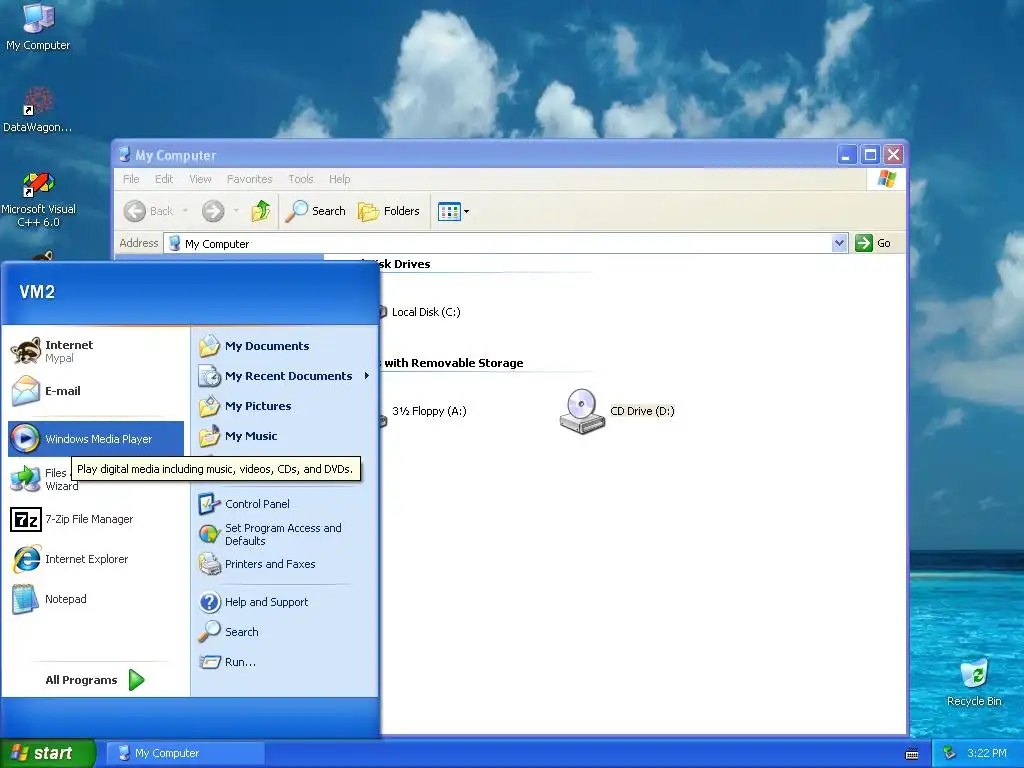The height and width of the screenshot is (768, 1024).
Task: Open 7-Zip File Manager
Action: click(x=96, y=519)
